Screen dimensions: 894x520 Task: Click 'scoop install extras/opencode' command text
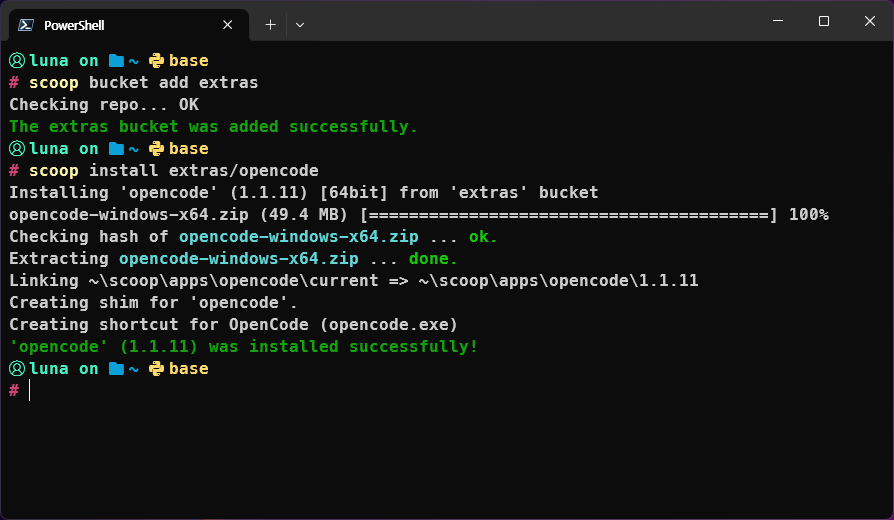(x=174, y=170)
